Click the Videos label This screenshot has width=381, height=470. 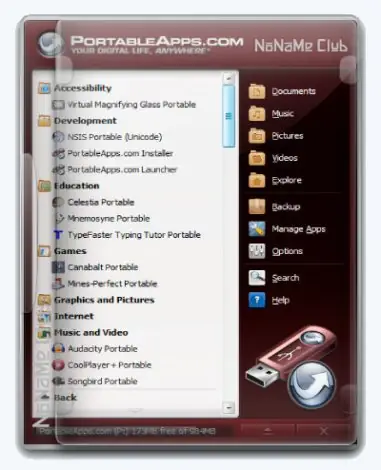285,158
